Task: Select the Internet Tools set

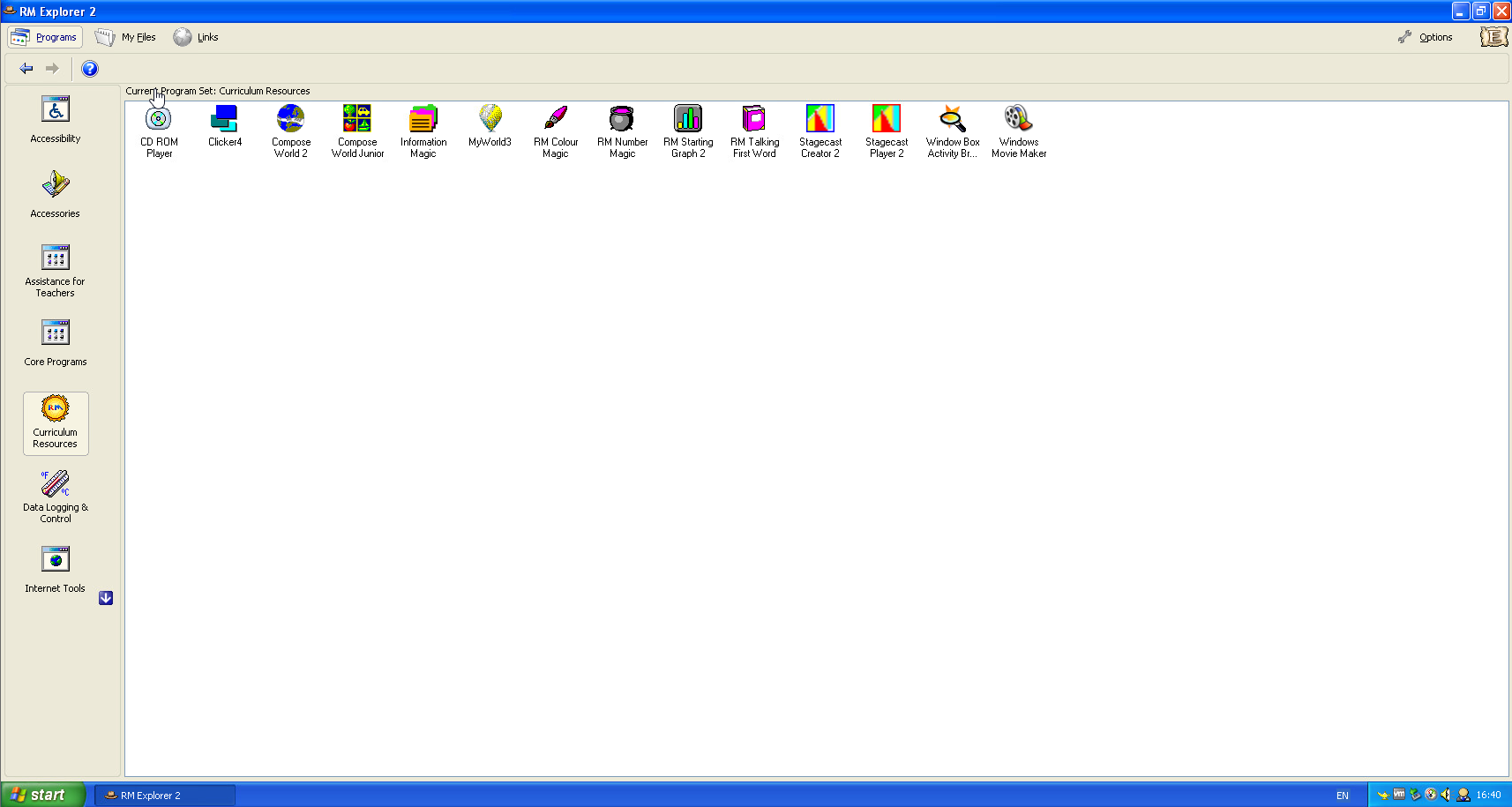Action: 56,570
